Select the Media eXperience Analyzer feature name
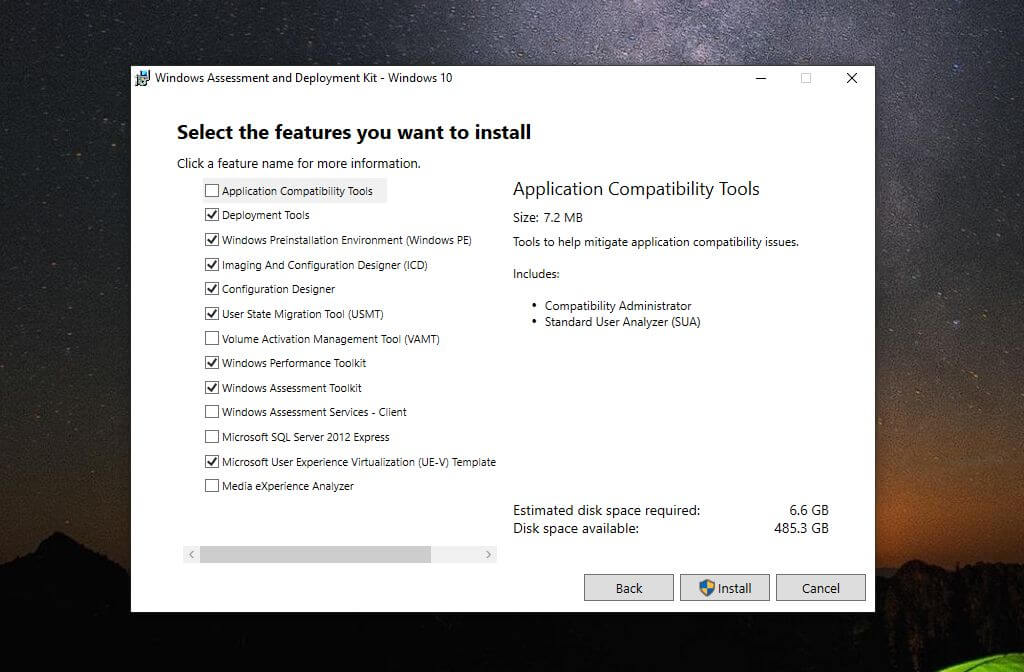Image resolution: width=1024 pixels, height=672 pixels. point(288,486)
